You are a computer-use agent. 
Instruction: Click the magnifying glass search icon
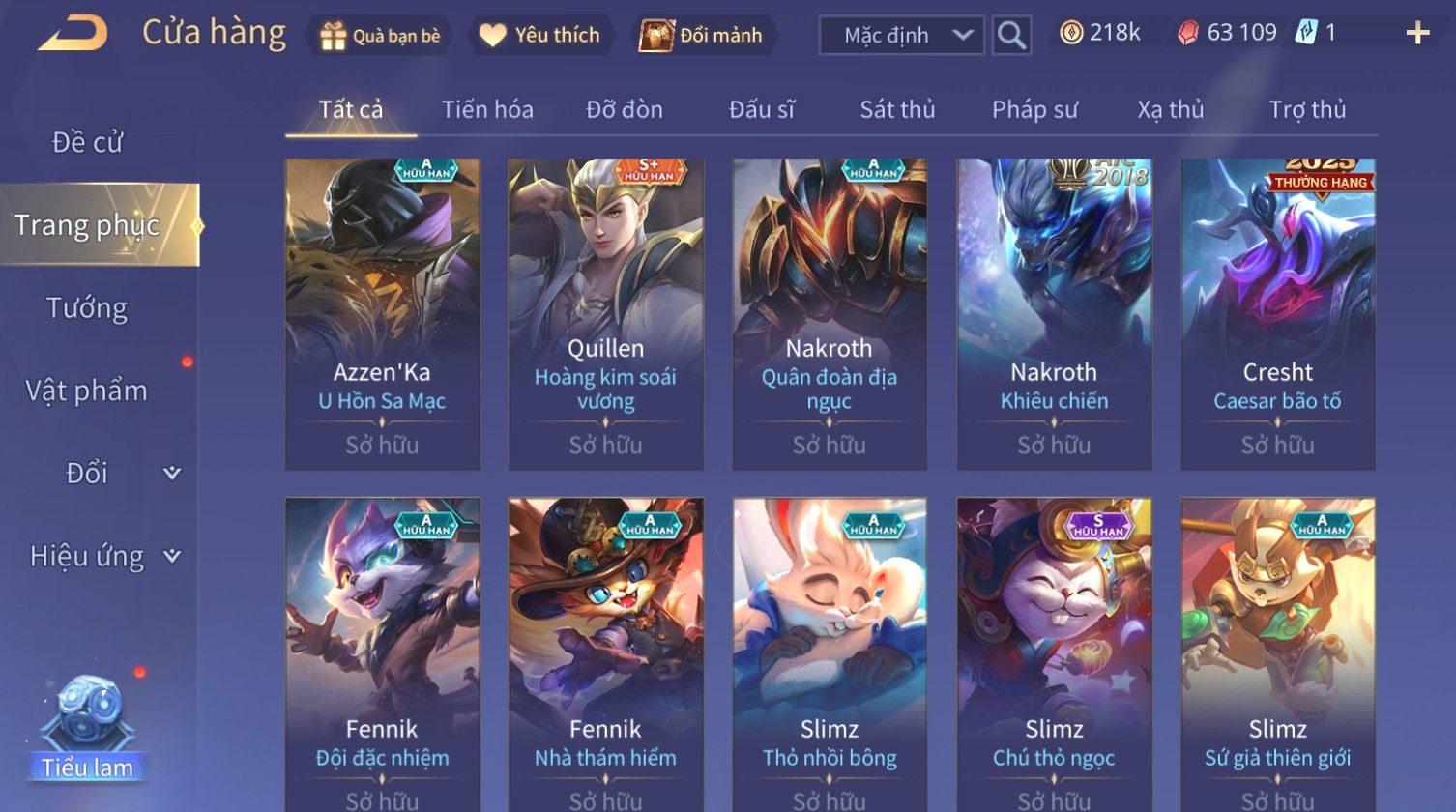pyautogui.click(x=1011, y=36)
